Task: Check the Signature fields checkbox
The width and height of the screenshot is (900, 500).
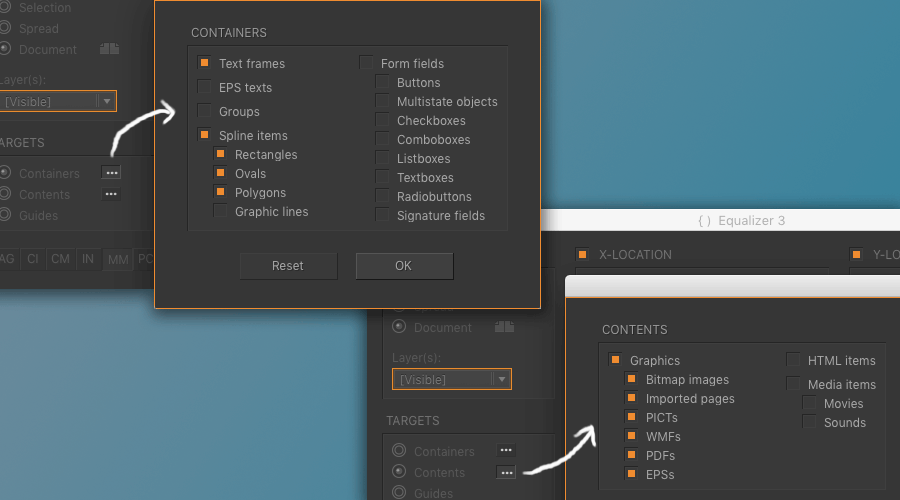Action: pyautogui.click(x=383, y=215)
